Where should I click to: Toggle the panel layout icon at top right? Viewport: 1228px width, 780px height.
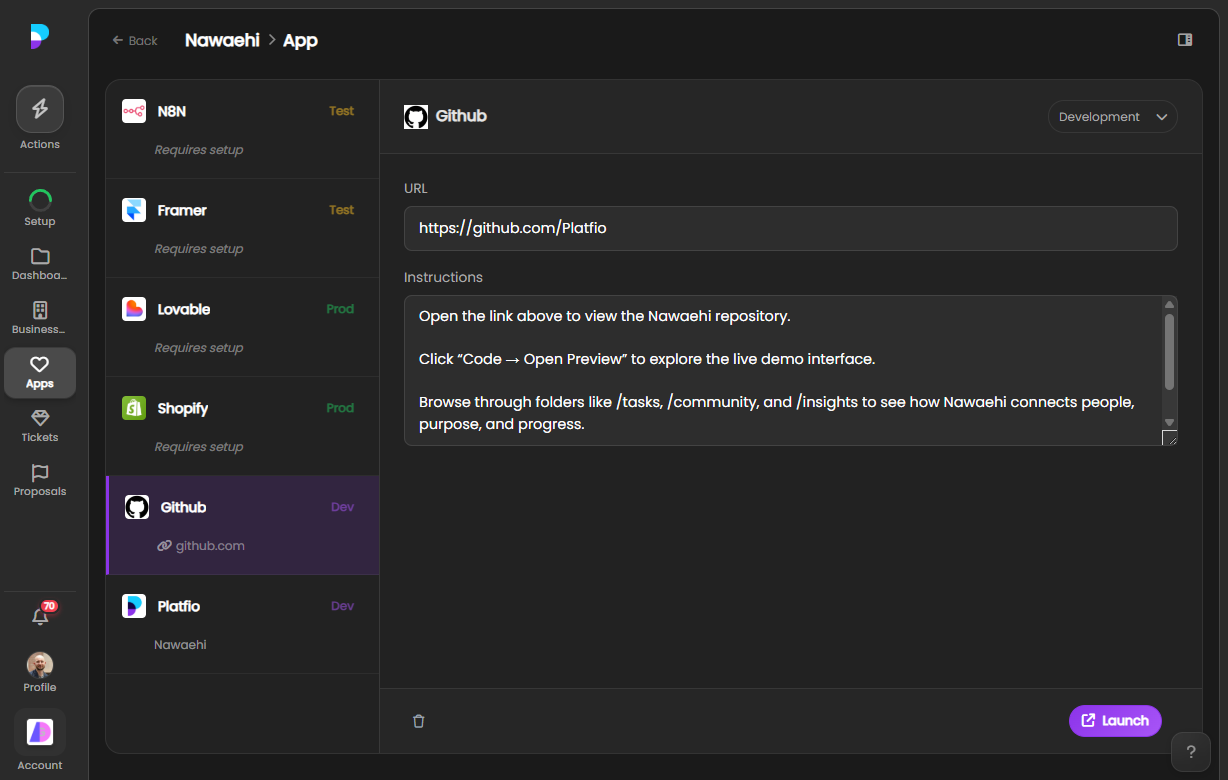pos(1184,38)
